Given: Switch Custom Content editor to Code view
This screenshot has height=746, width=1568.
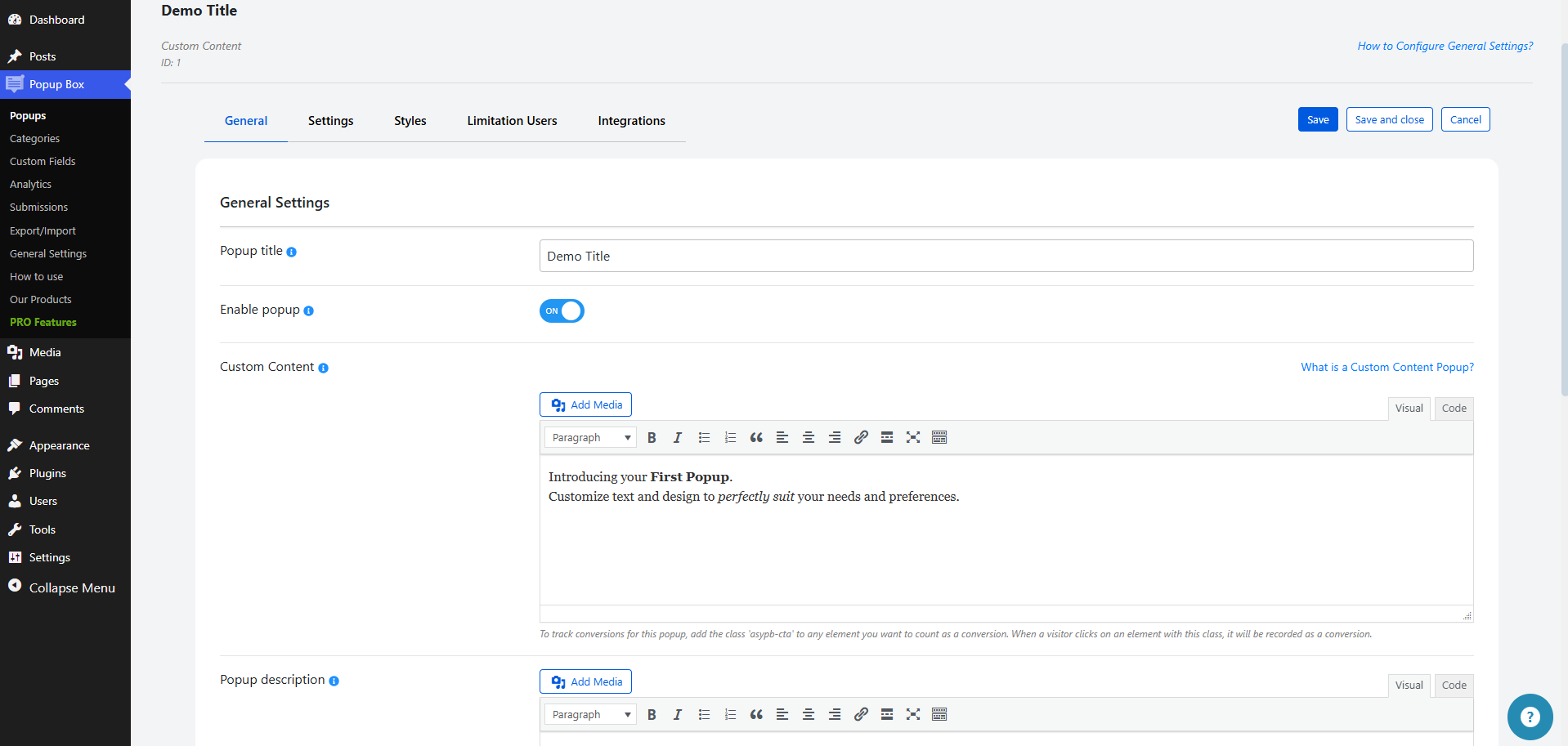Looking at the screenshot, I should tap(1454, 409).
